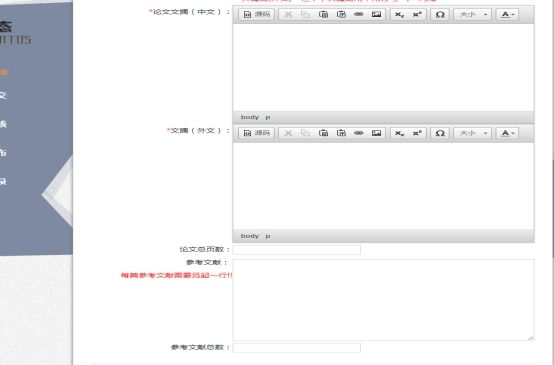Apply subscript in foreign abstract editor
The height and width of the screenshot is (365, 554).
400,133
